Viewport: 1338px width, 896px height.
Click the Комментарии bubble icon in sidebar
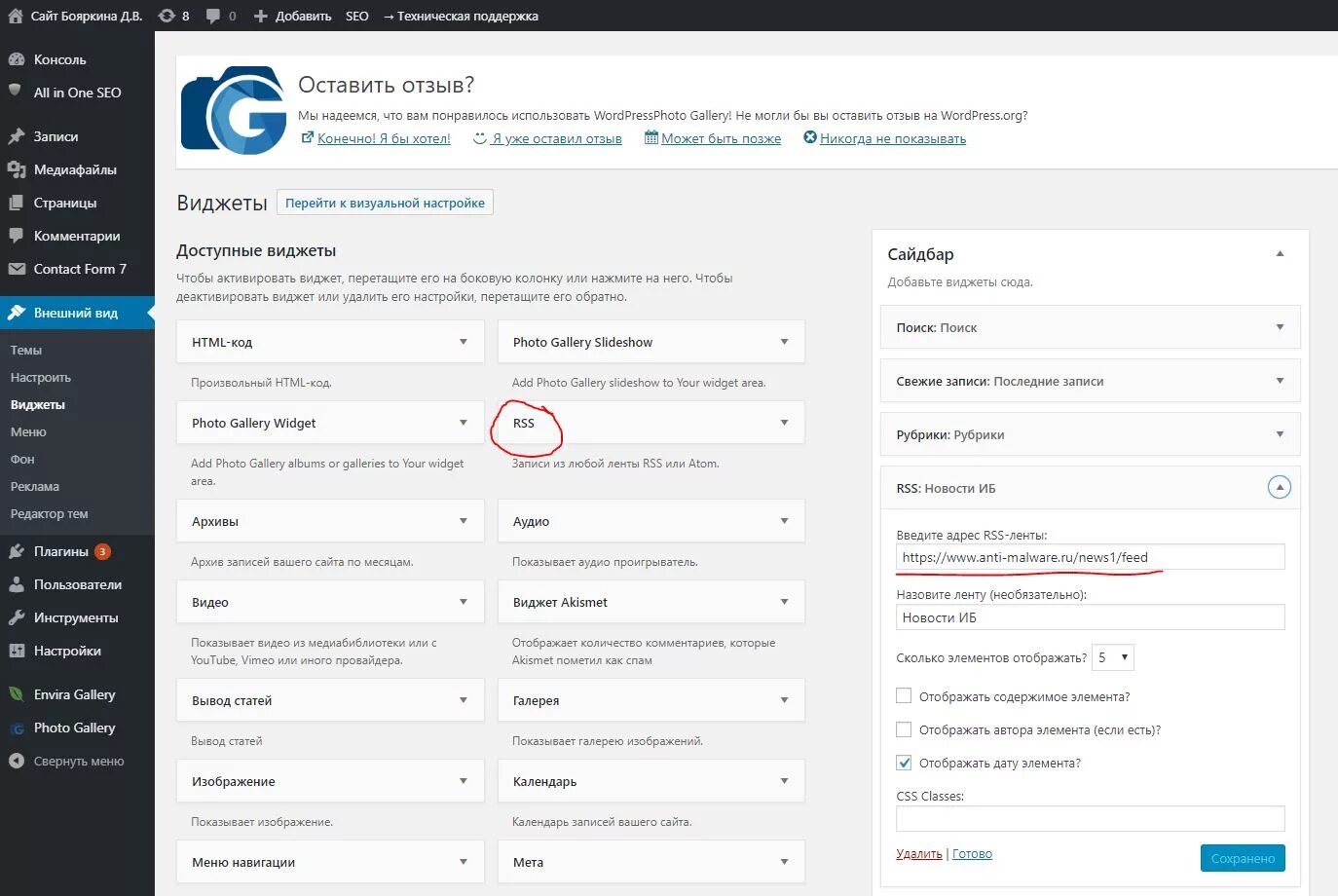16,236
